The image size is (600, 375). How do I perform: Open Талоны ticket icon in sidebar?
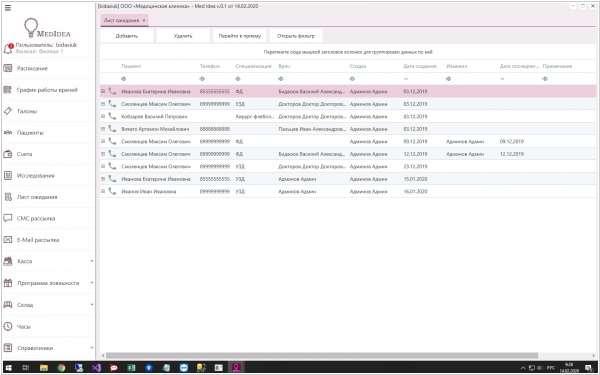tap(8, 111)
